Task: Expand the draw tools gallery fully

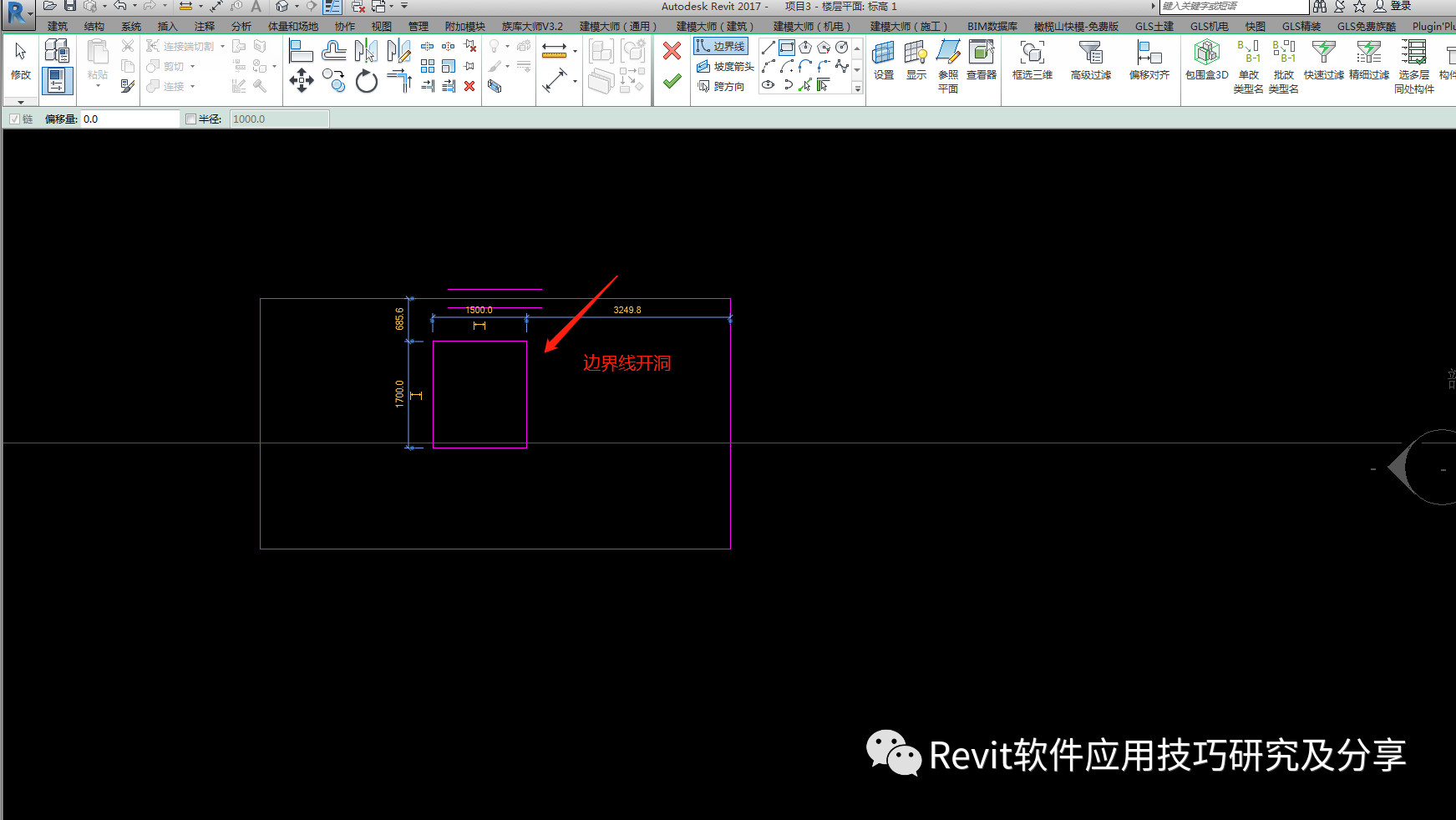Action: 858,89
